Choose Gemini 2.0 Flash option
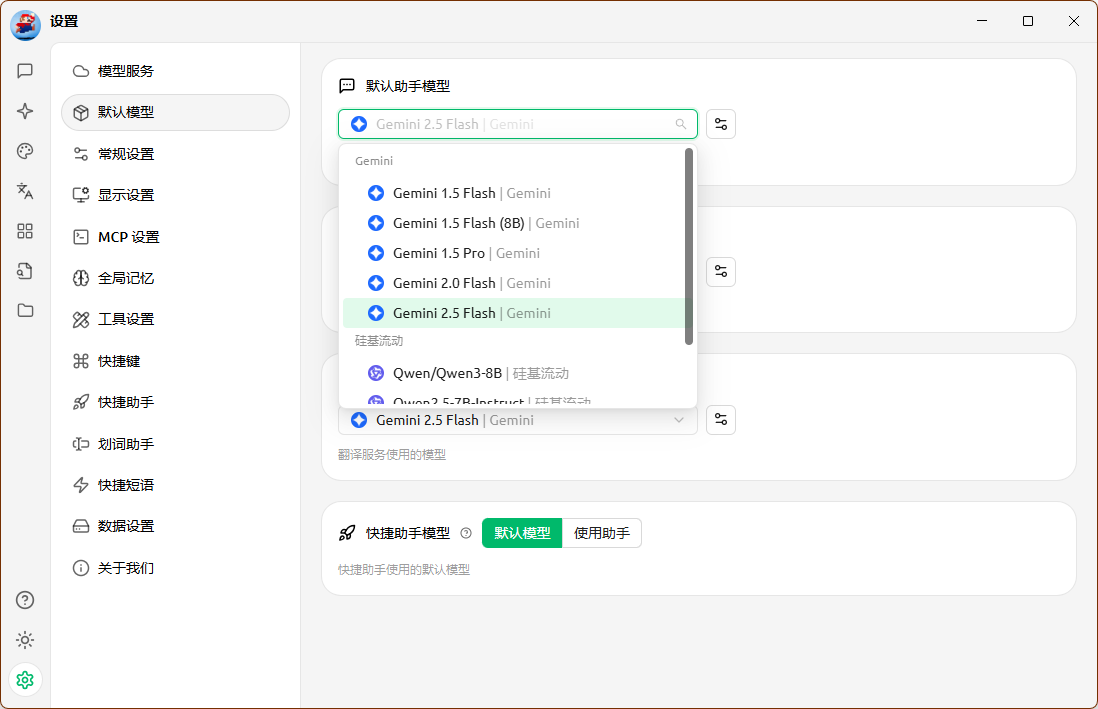 click(514, 283)
